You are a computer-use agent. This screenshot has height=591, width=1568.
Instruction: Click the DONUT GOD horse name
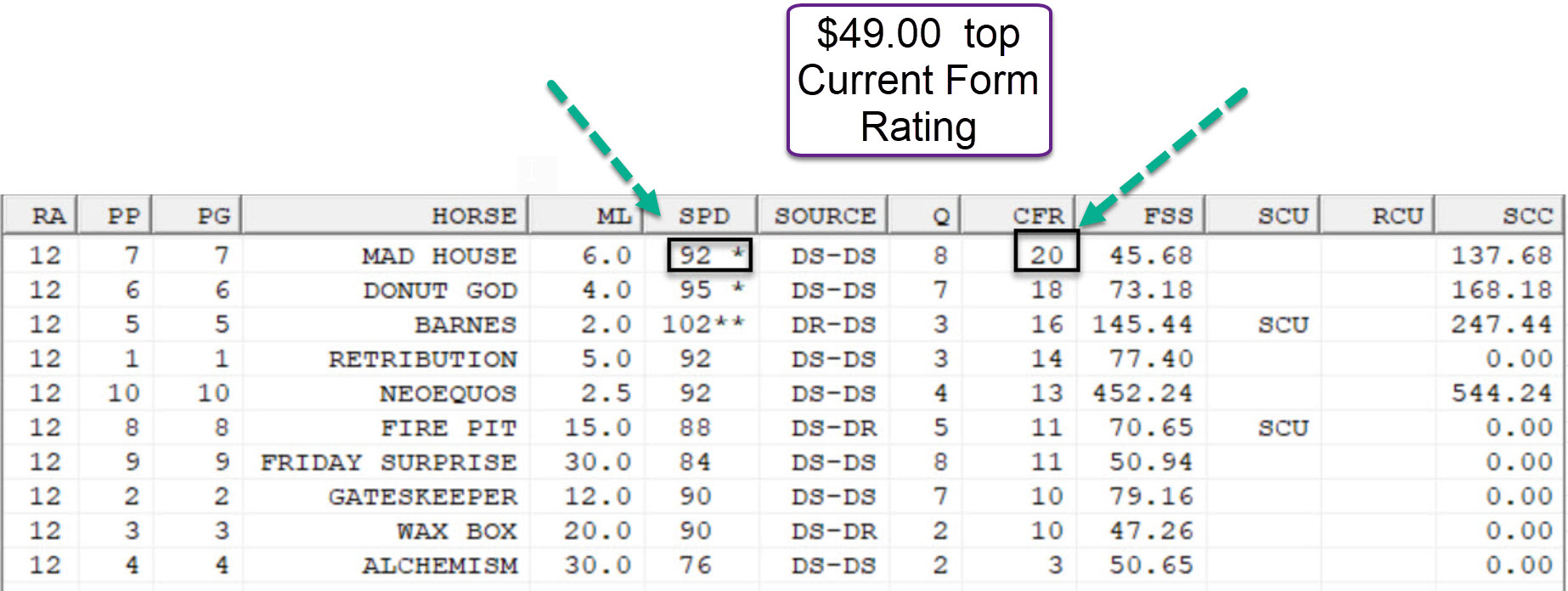pos(440,290)
